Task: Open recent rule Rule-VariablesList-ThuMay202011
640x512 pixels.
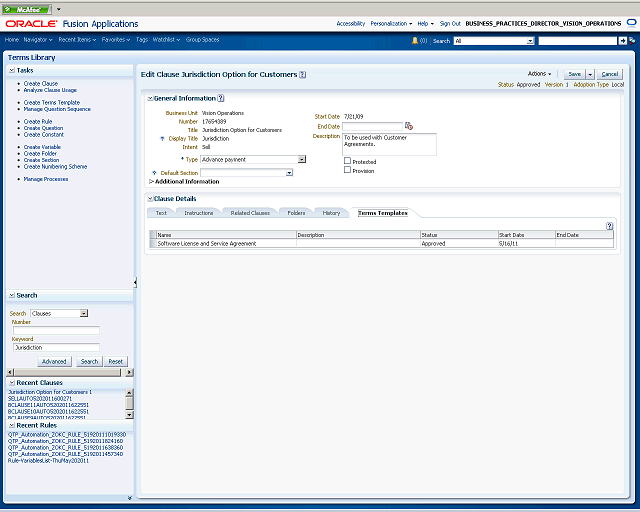Action: tap(48, 461)
